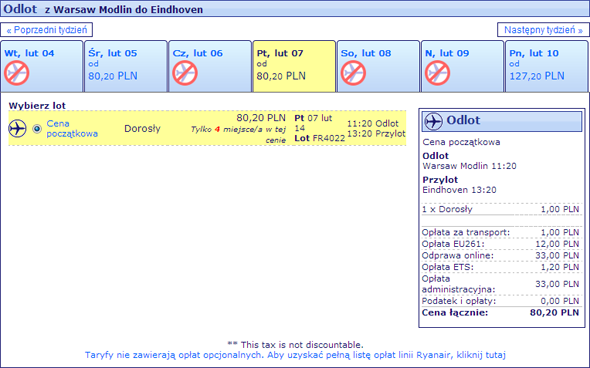Switch to the Pn, lut 10 date tab
The image size is (590, 368).
pyautogui.click(x=546, y=66)
